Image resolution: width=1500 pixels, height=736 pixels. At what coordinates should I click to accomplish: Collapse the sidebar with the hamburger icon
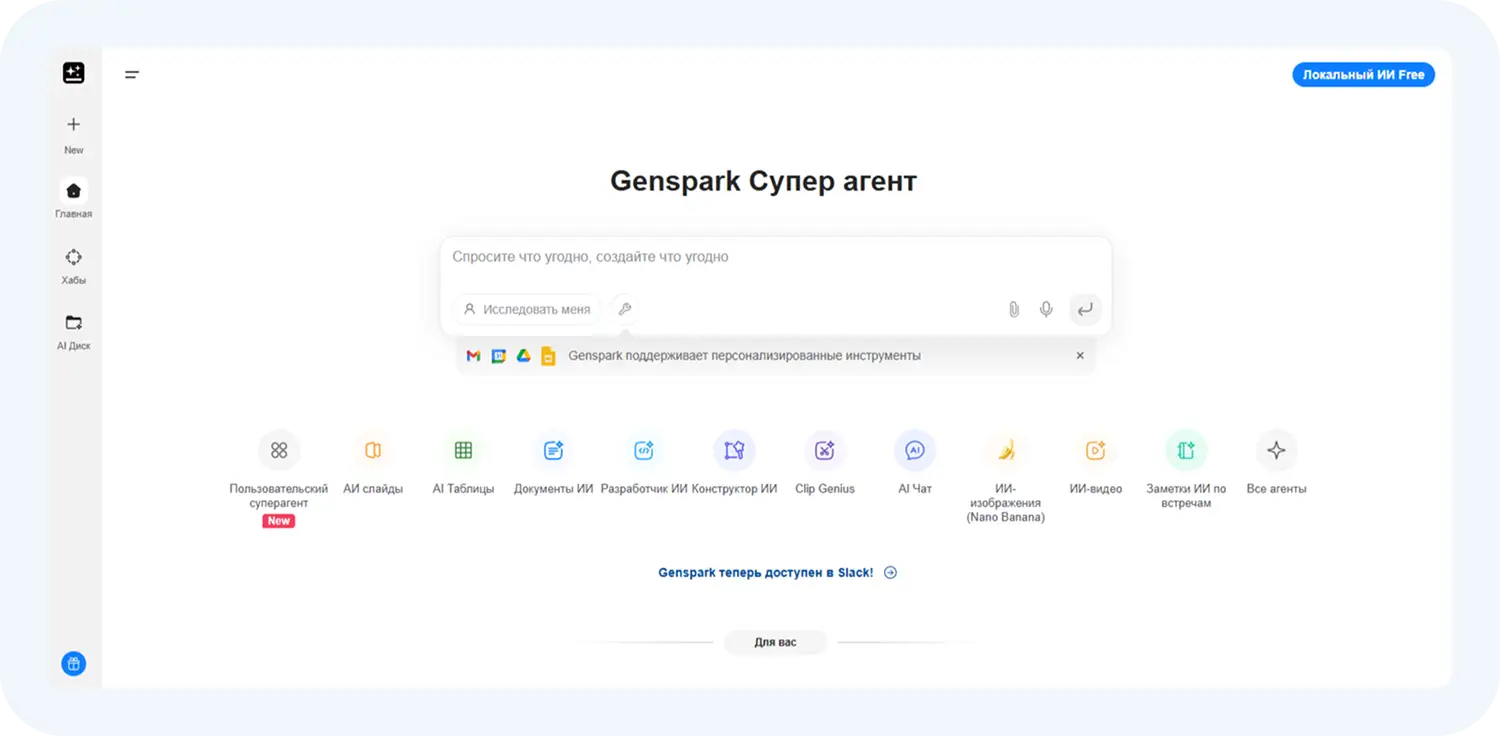point(131,74)
